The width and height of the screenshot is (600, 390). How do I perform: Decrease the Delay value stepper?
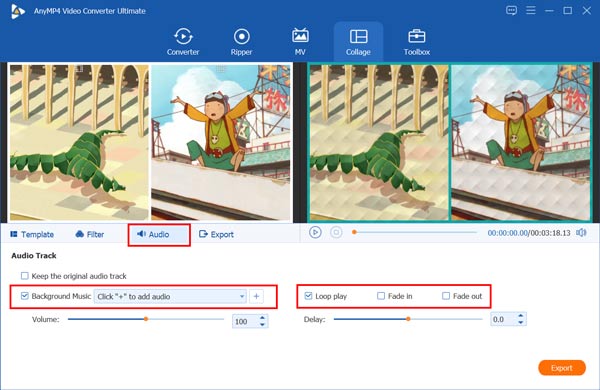coord(521,323)
